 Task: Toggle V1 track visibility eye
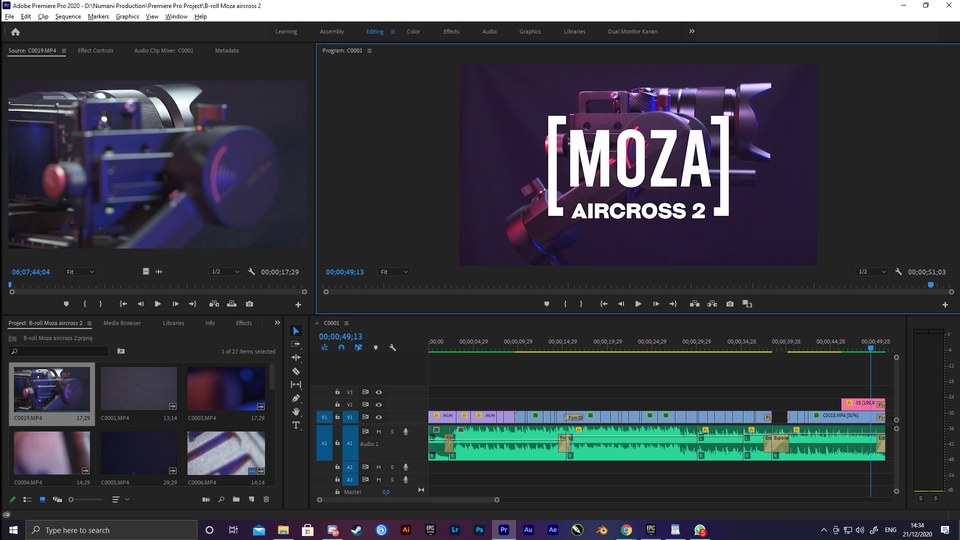[x=378, y=418]
